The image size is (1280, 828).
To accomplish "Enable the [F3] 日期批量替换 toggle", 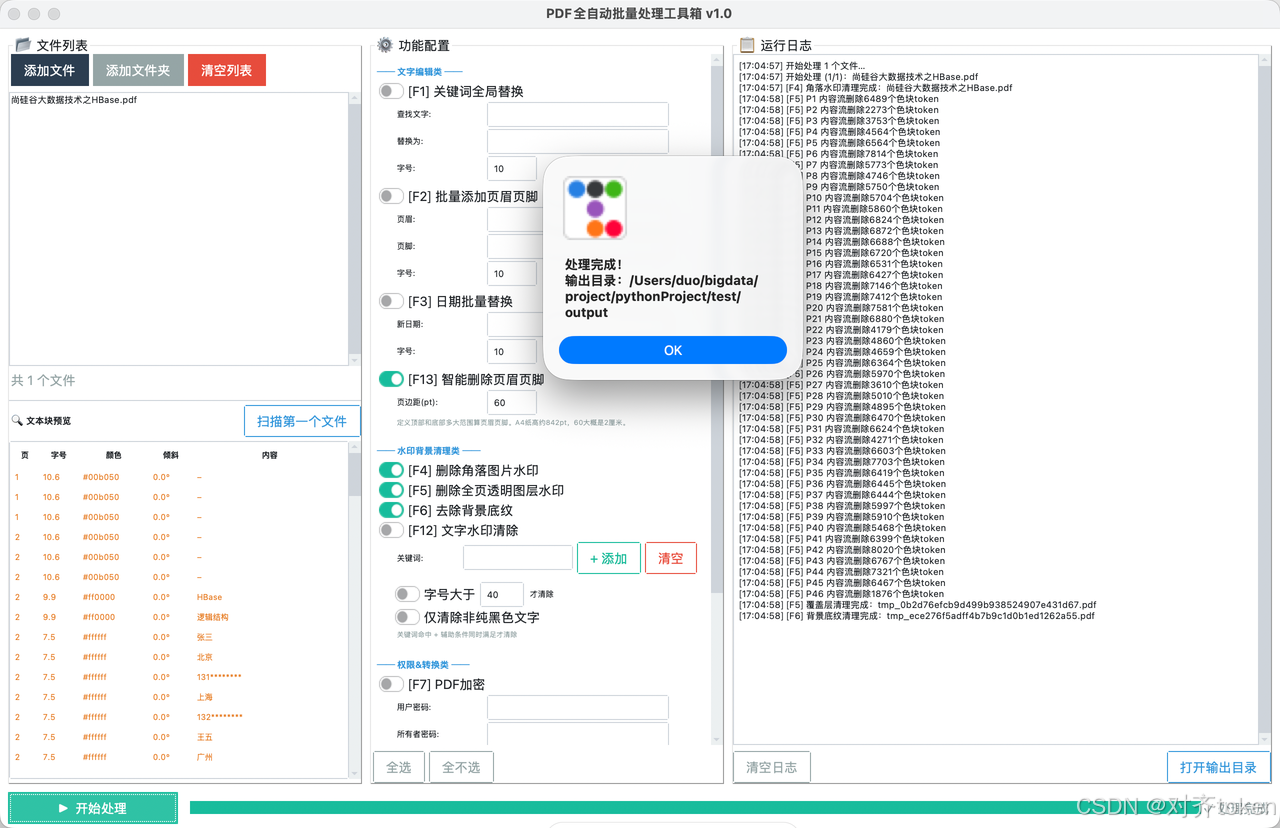I will click(391, 301).
